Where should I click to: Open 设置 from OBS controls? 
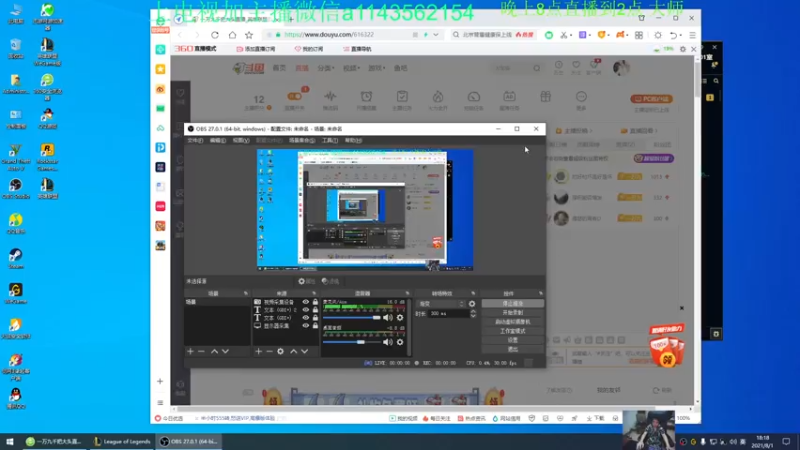pos(512,340)
